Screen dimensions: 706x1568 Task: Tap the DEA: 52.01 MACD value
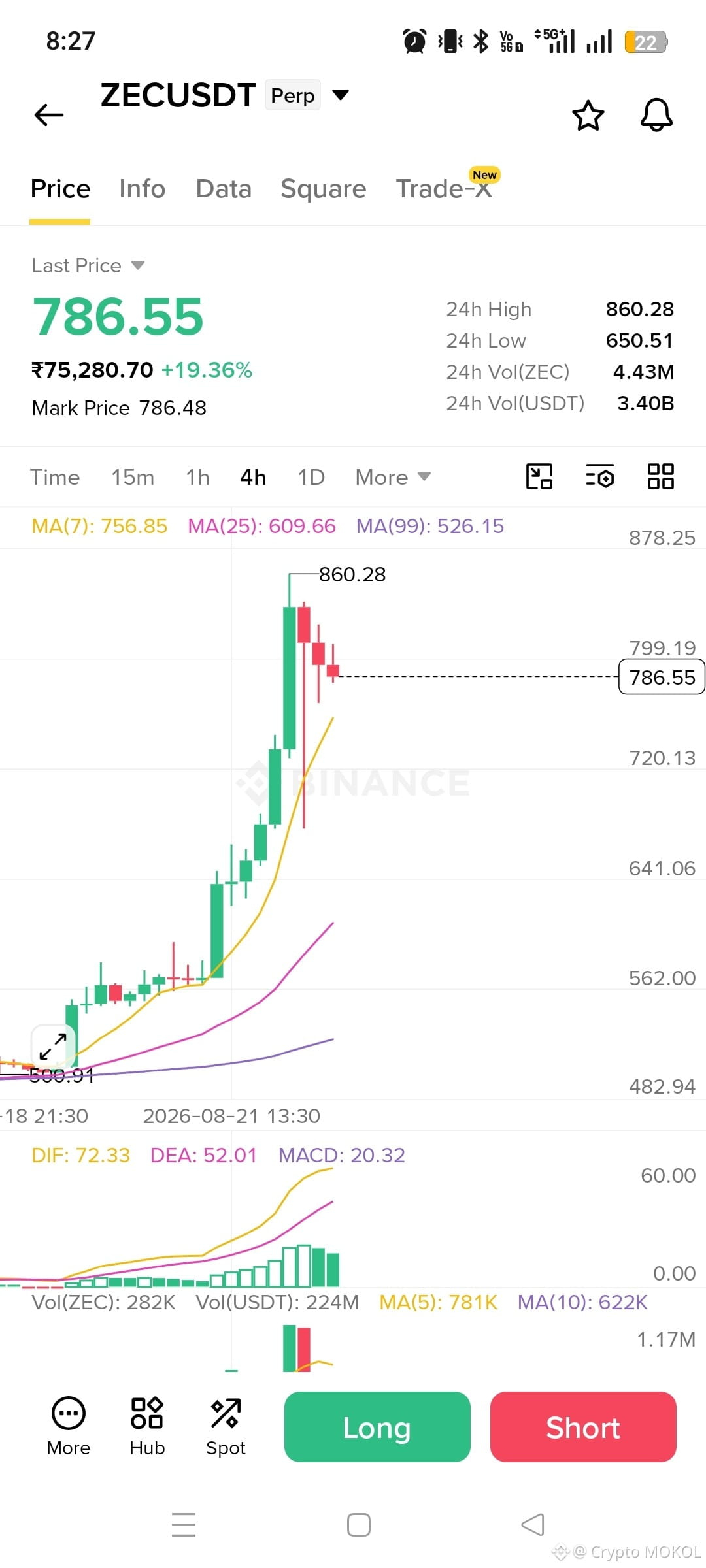[x=203, y=1155]
